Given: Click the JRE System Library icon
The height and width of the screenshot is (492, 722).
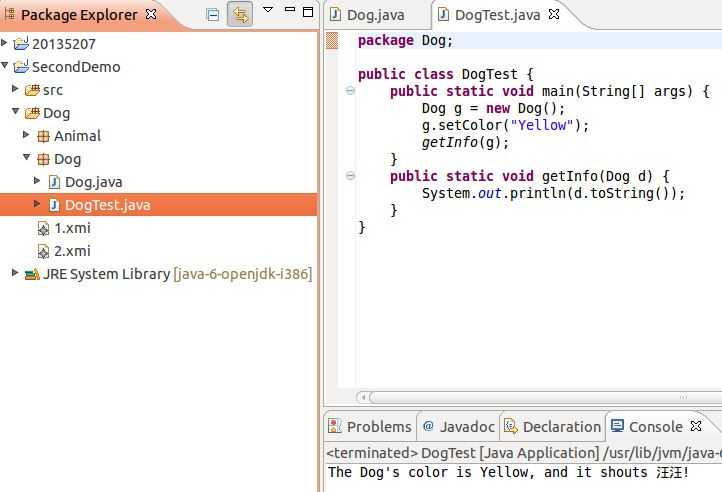Looking at the screenshot, I should (x=32, y=275).
